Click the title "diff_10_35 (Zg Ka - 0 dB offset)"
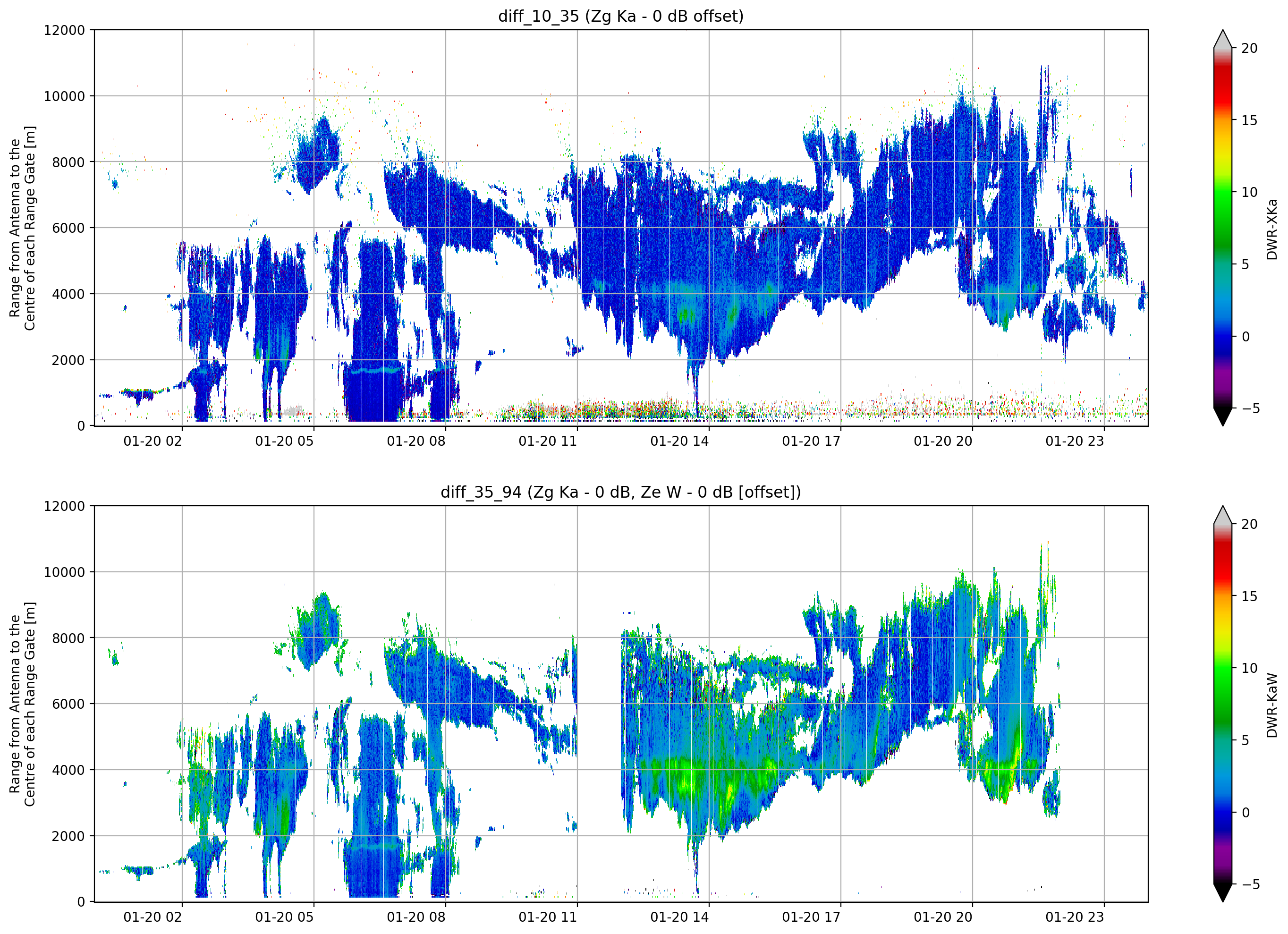 621,16
